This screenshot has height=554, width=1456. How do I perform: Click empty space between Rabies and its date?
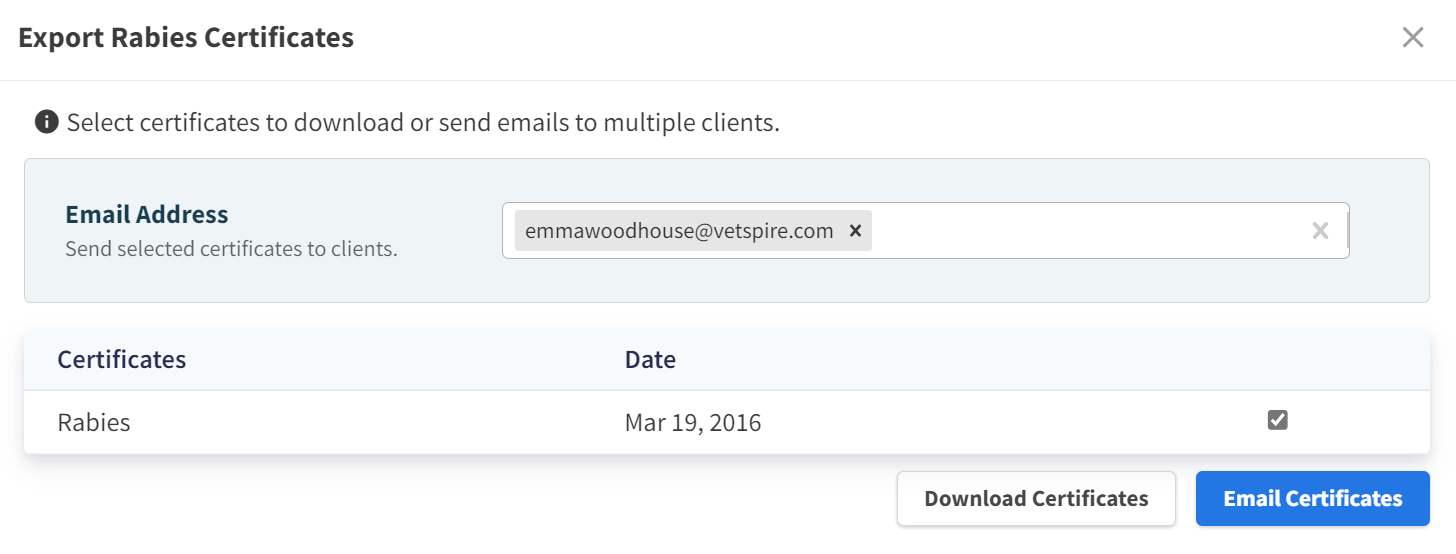[x=380, y=422]
